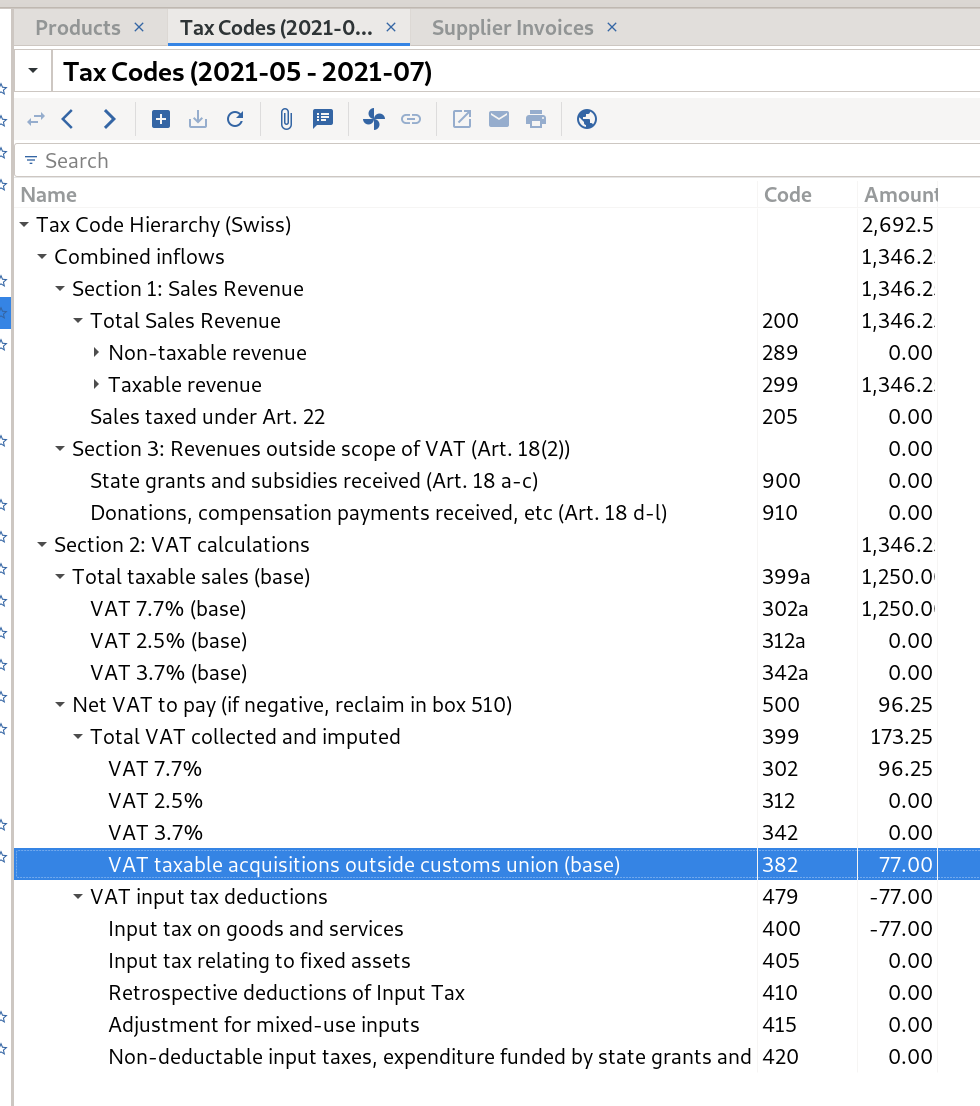Launch action via pinwheel icon
The height and width of the screenshot is (1106, 980).
374,119
